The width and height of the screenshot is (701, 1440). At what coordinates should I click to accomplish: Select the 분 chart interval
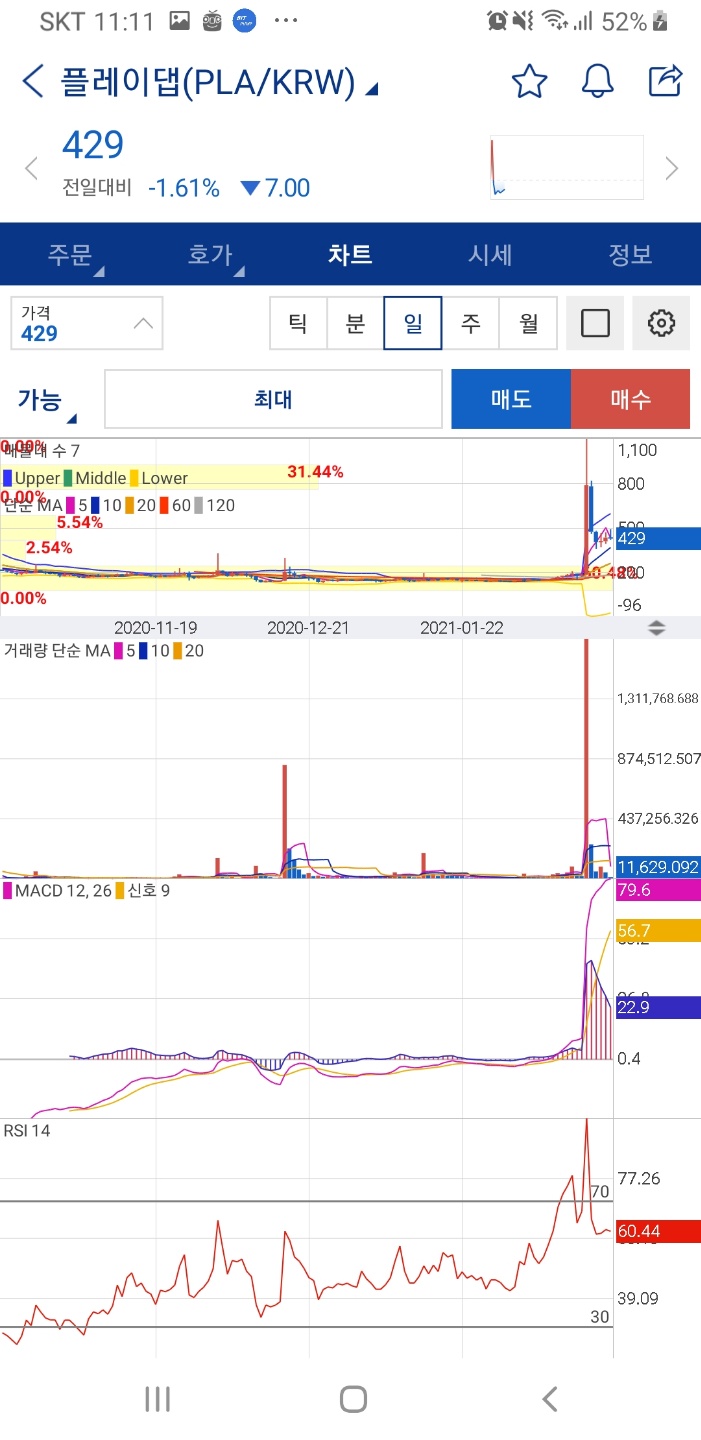click(x=355, y=323)
